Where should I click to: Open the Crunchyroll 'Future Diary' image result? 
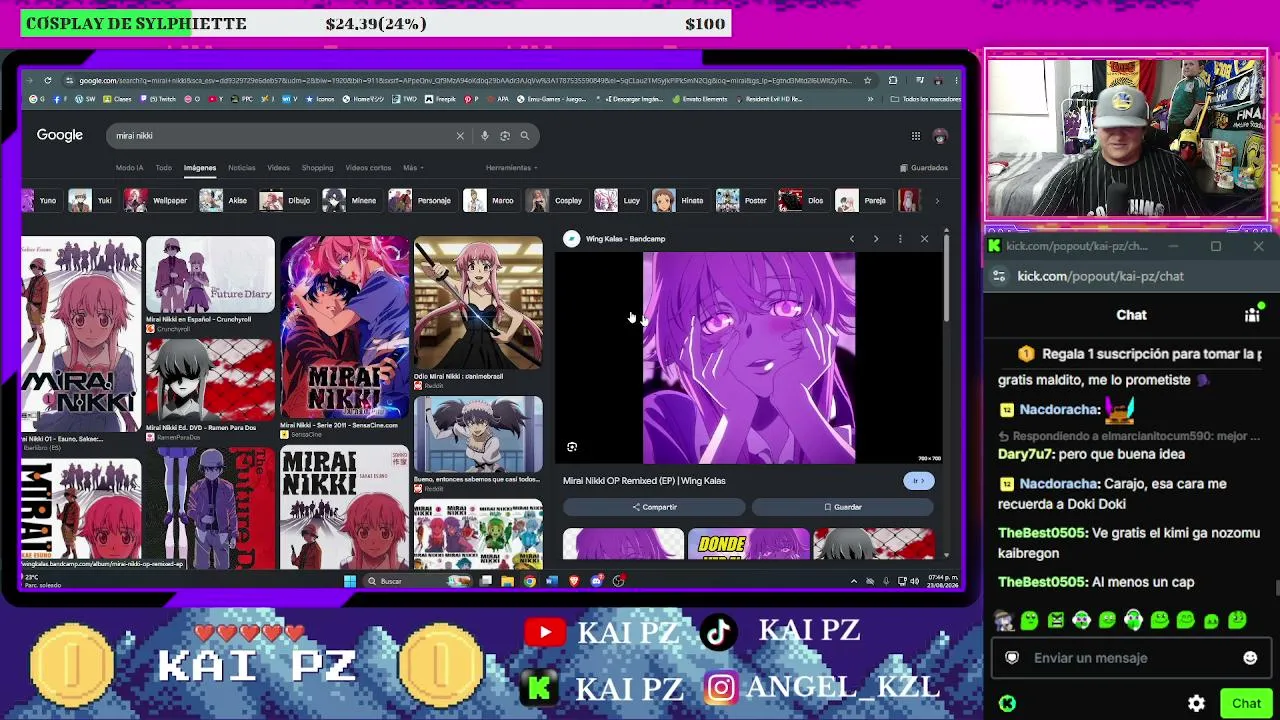coord(210,275)
